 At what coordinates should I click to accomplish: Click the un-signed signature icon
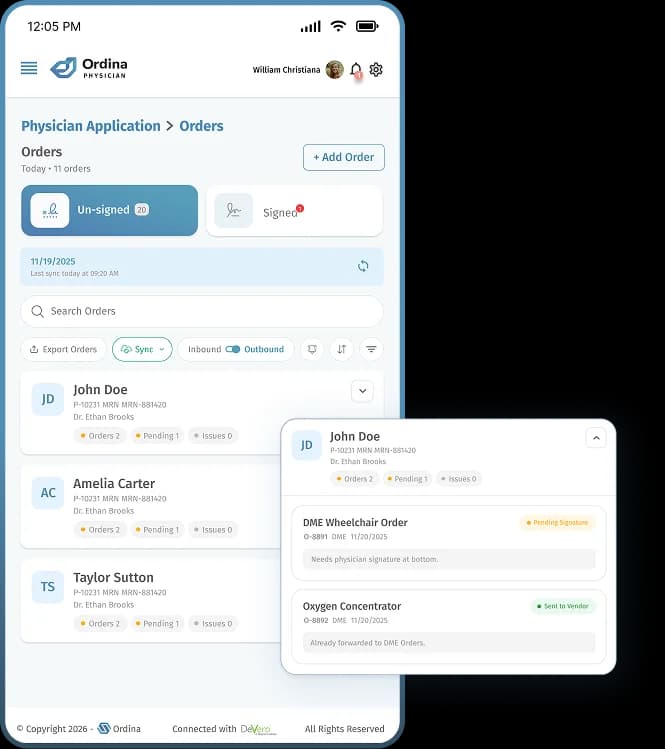(x=50, y=210)
